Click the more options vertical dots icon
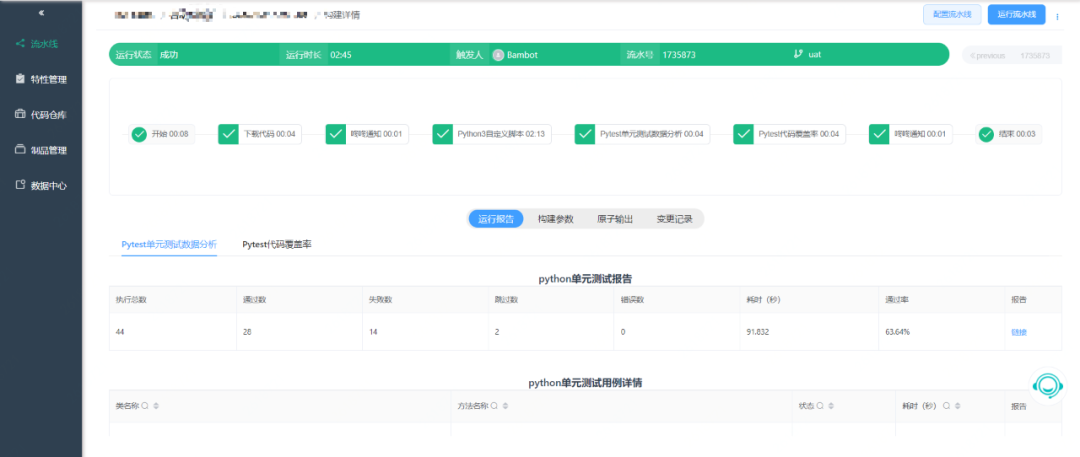This screenshot has height=457, width=1080. pyautogui.click(x=1057, y=16)
